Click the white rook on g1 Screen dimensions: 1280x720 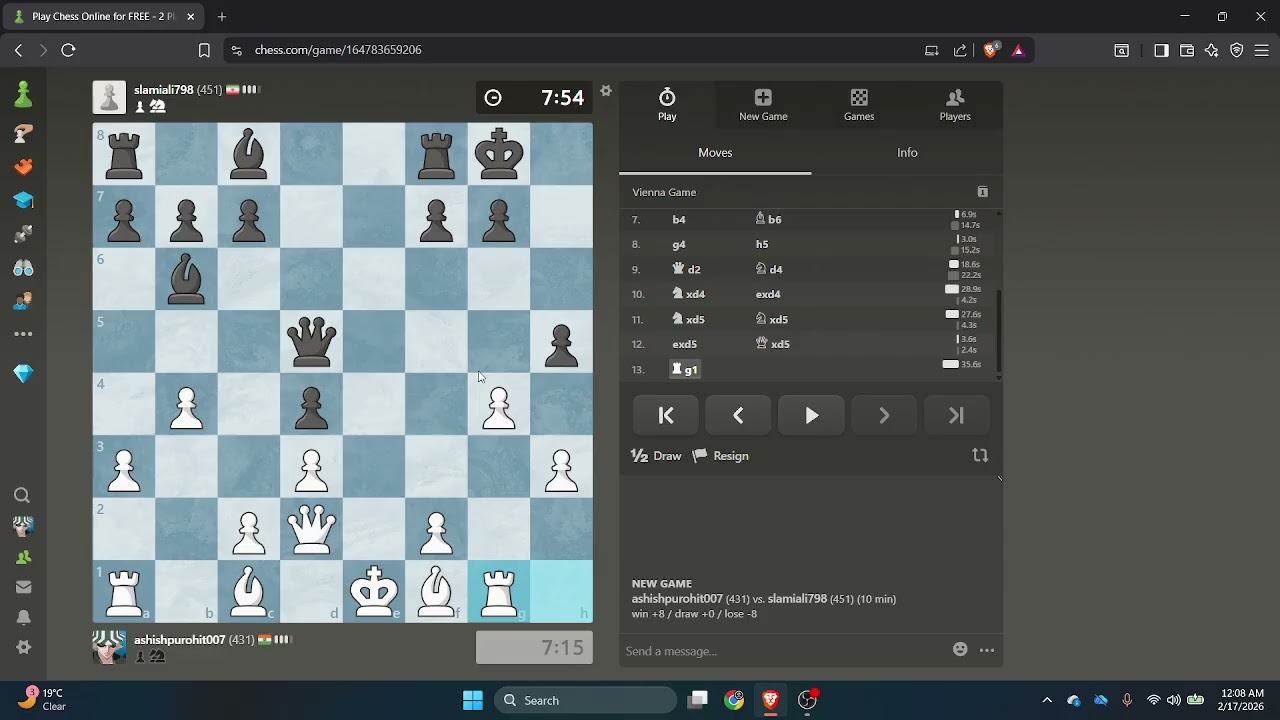499,591
